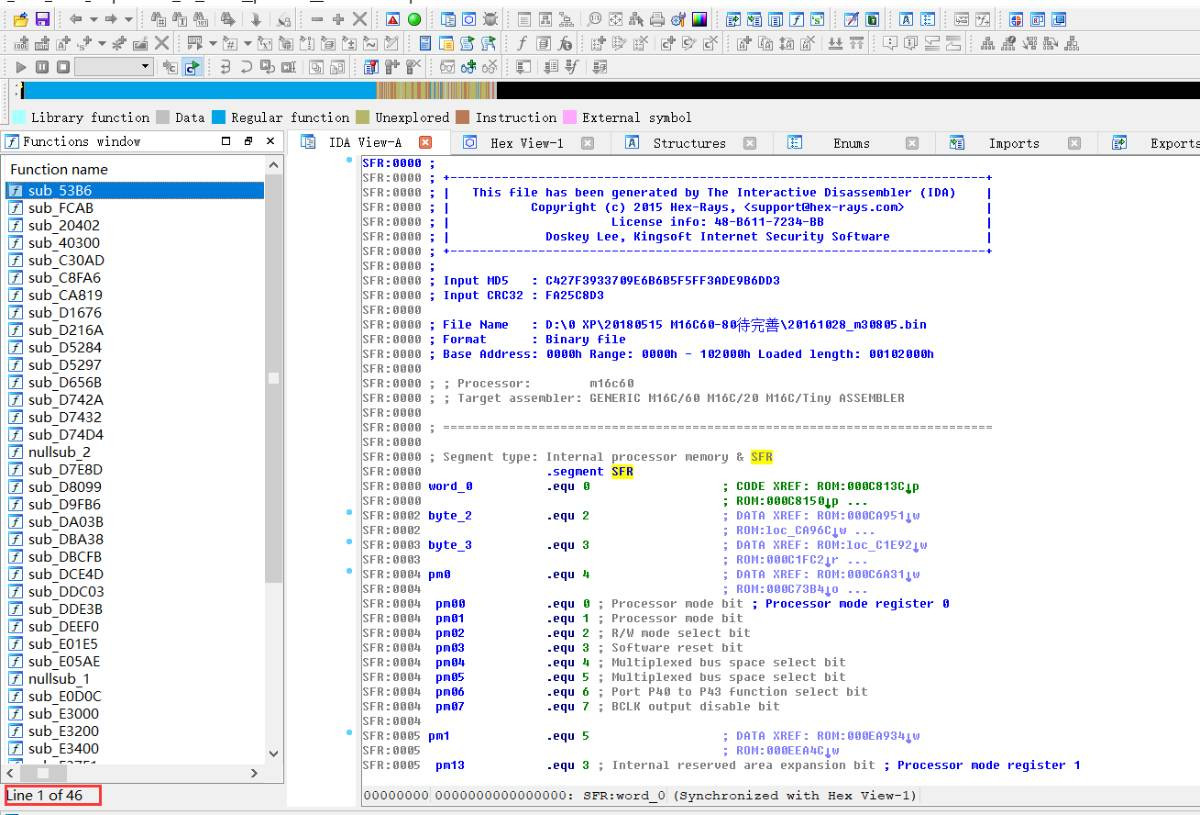Screen dimensions: 1200x815
Task: Open the forward navigation history dropdown arrow
Action: (128, 19)
